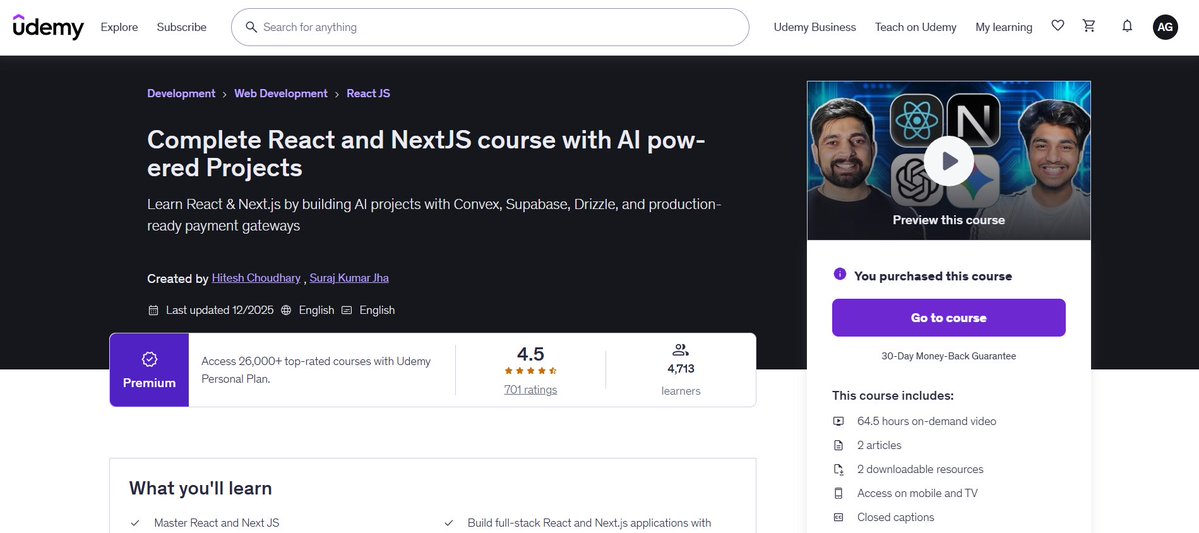Click the last updated calendar icon

click(x=153, y=310)
